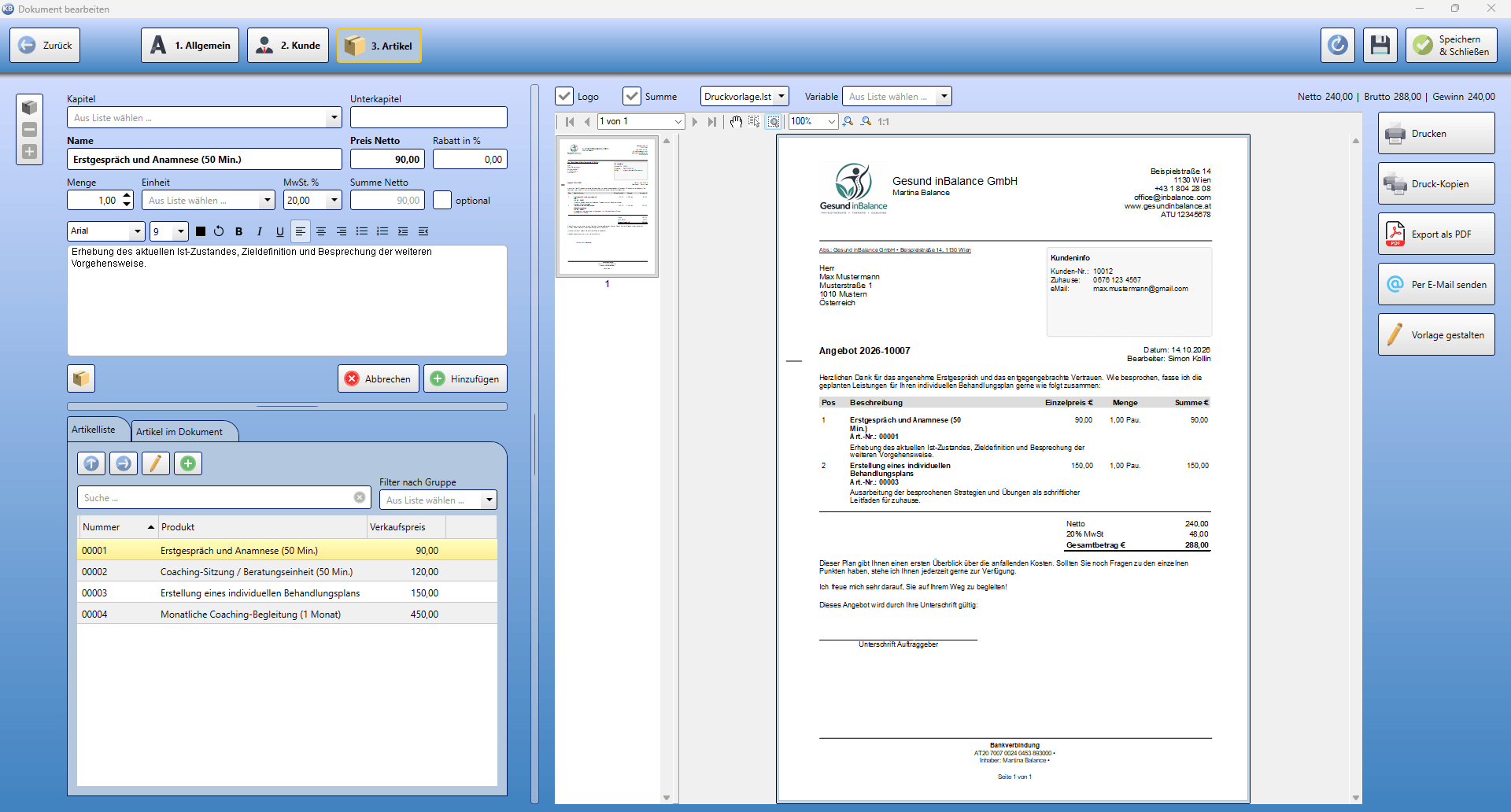Screen dimensions: 1511x812
Task: Jump to last page of preview
Action: (712, 122)
